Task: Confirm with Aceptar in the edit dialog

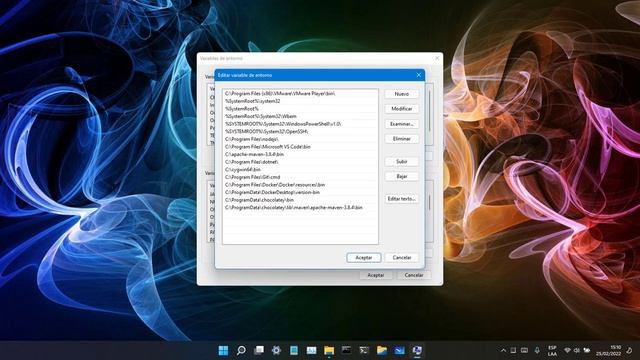Action: (x=364, y=258)
